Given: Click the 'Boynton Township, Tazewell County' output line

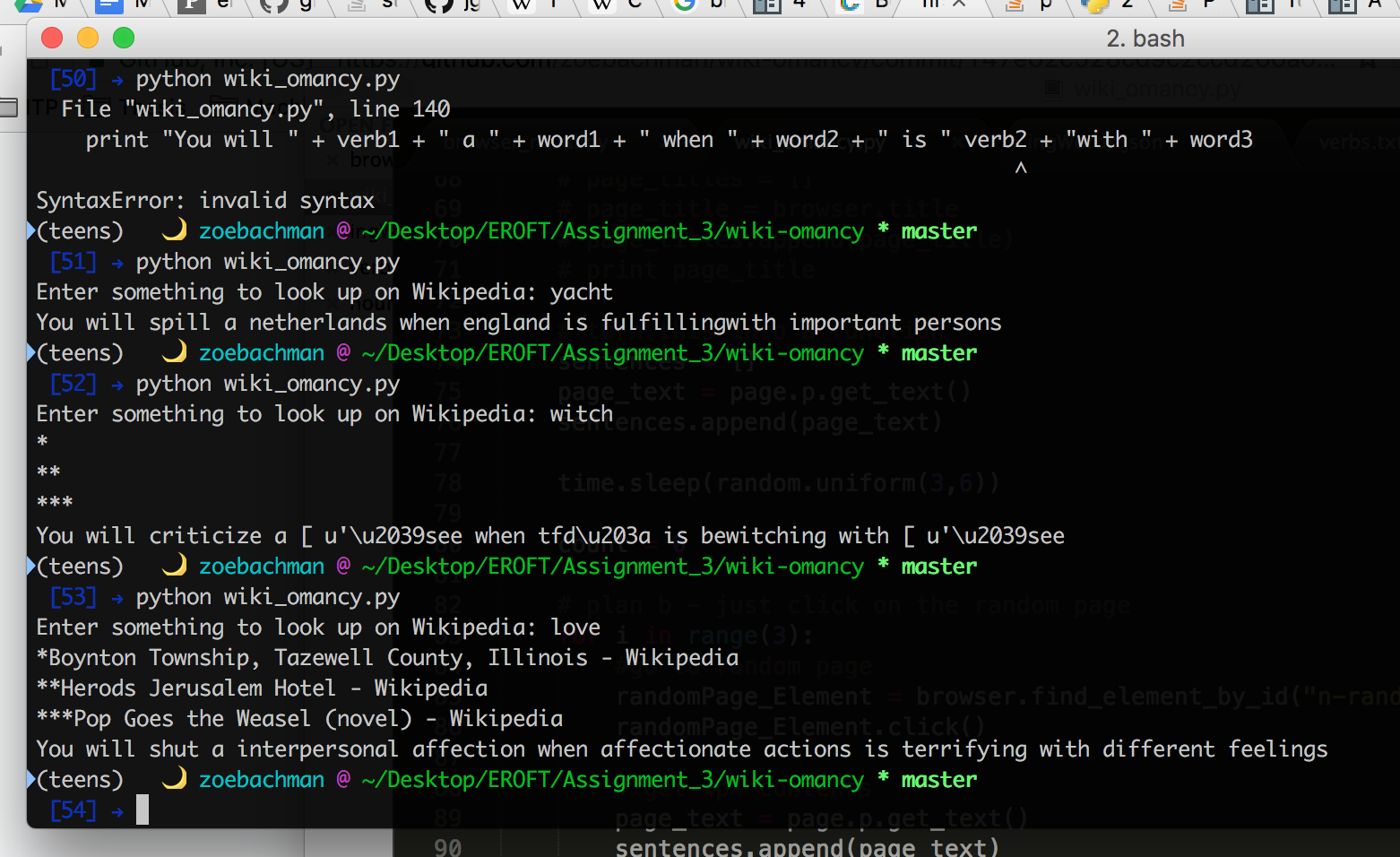Looking at the screenshot, I should [387, 658].
